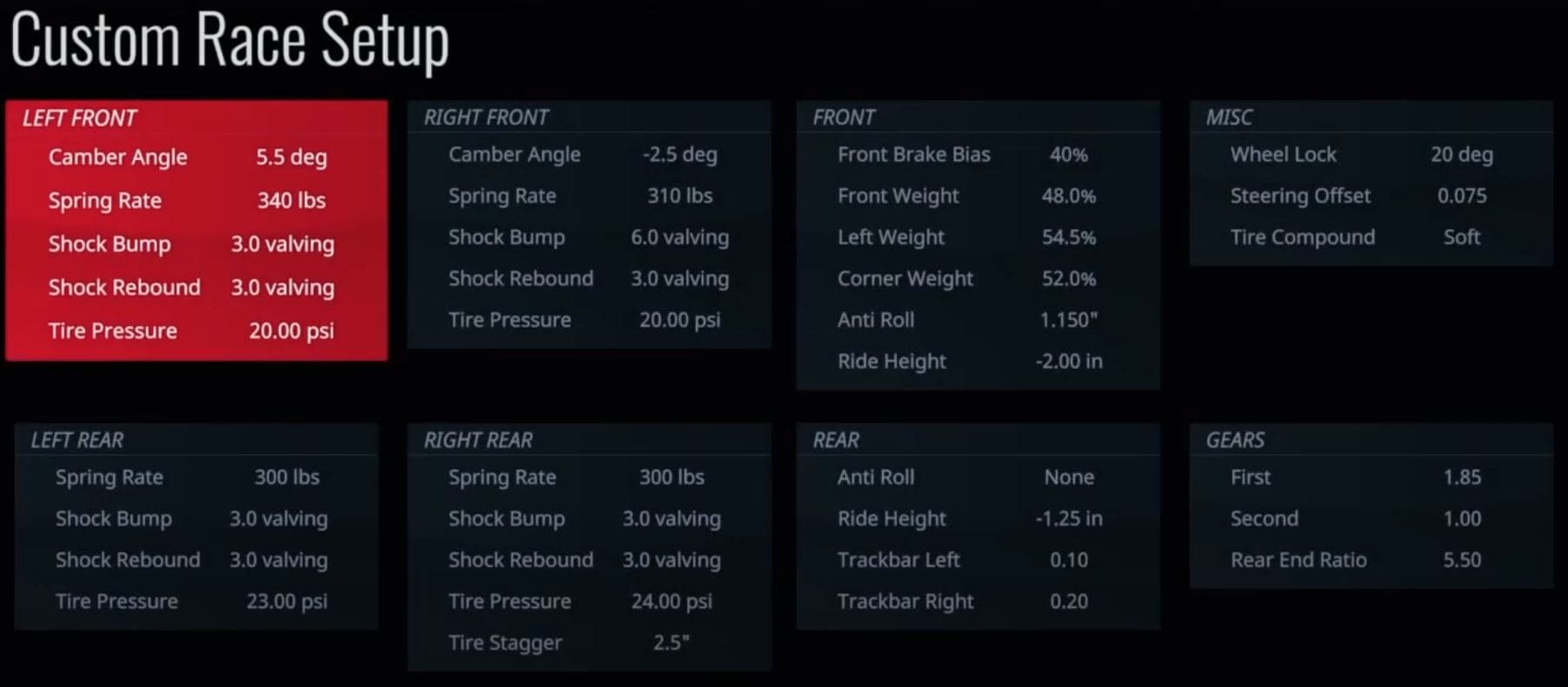The width and height of the screenshot is (1568, 687).
Task: Select Rear Anti Roll None option
Action: 1068,477
